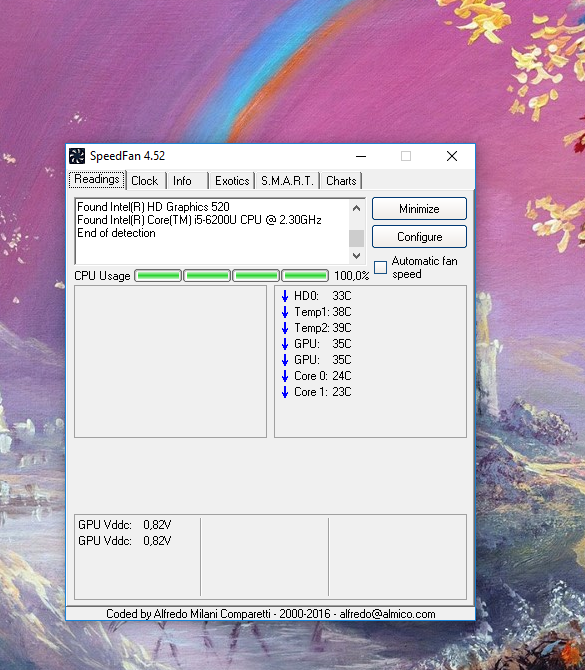
Task: Click the Core 0: 24C reading
Action: click(323, 376)
